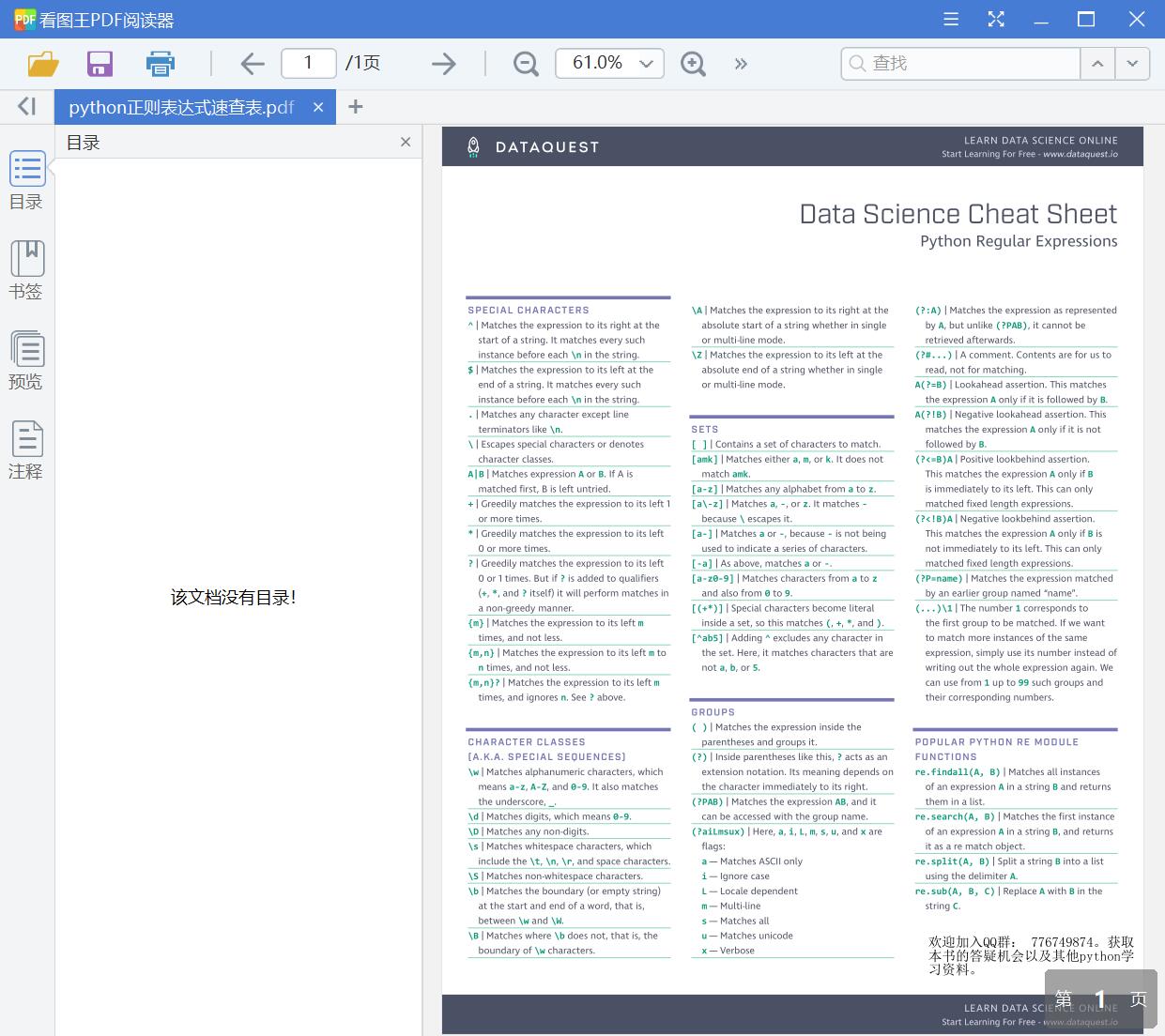Open a file with the folder icon

click(43, 64)
